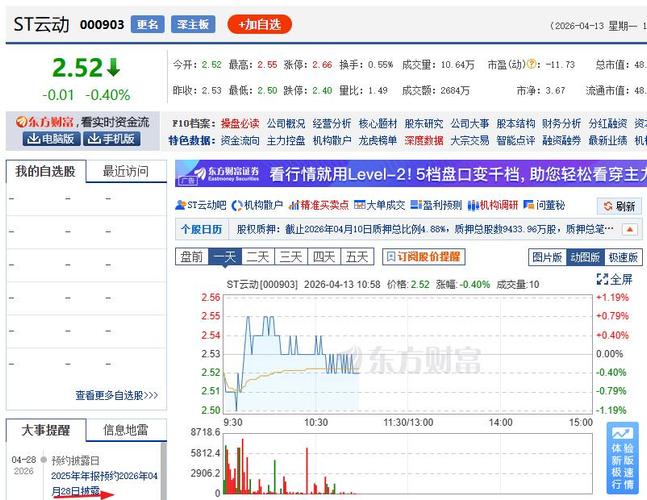Click the 更名 badge
This screenshot has width=647, height=500.
point(147,24)
